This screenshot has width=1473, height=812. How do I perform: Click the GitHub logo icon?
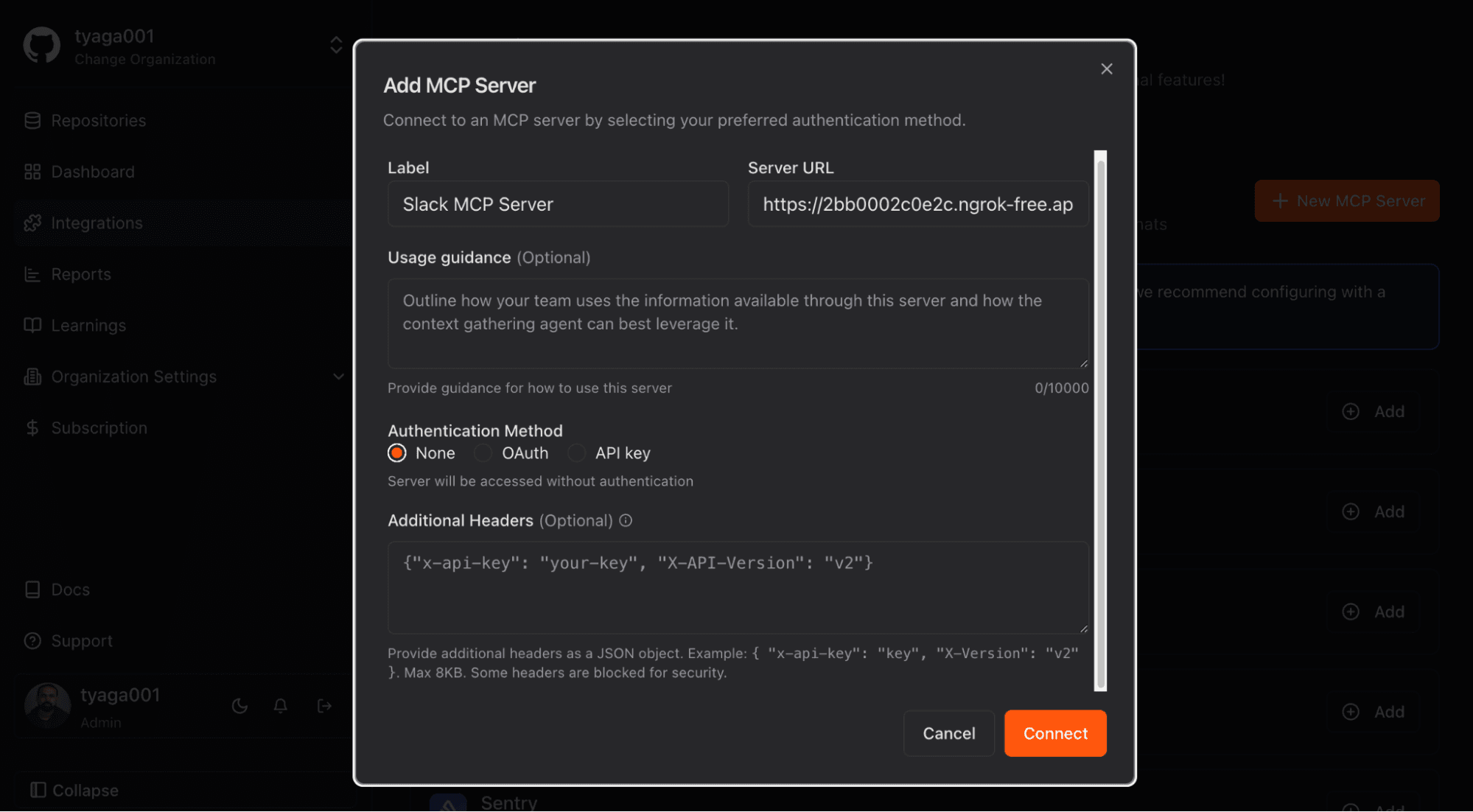tap(41, 46)
